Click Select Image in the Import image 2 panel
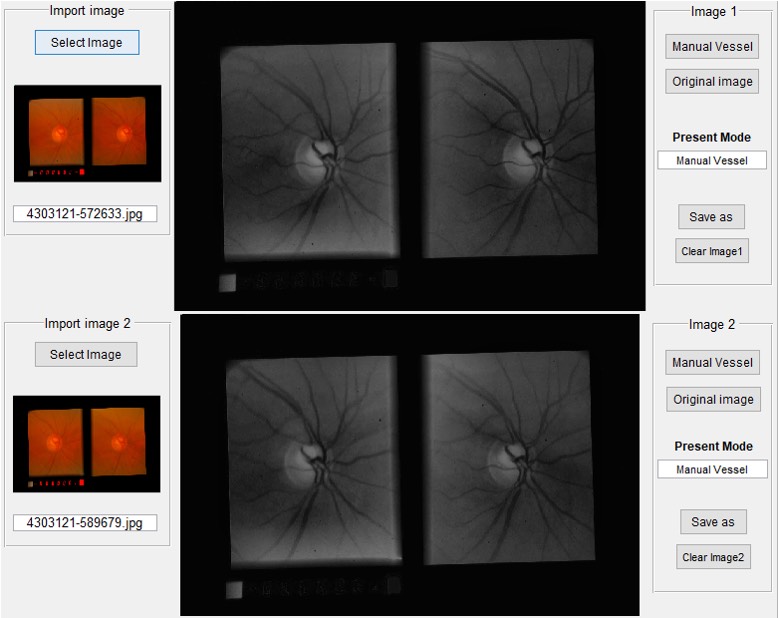Image resolution: width=778 pixels, height=618 pixels. click(86, 354)
